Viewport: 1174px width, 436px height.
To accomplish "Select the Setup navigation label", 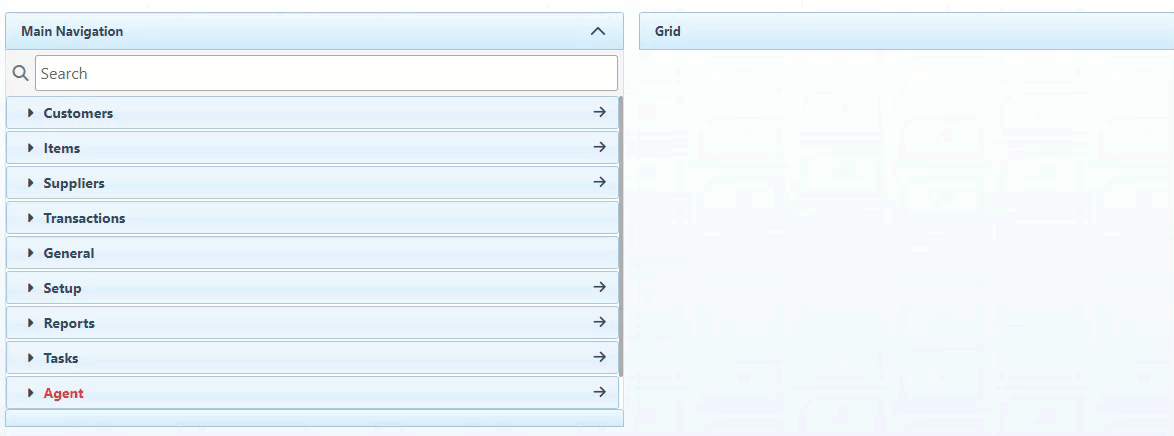I will point(62,288).
